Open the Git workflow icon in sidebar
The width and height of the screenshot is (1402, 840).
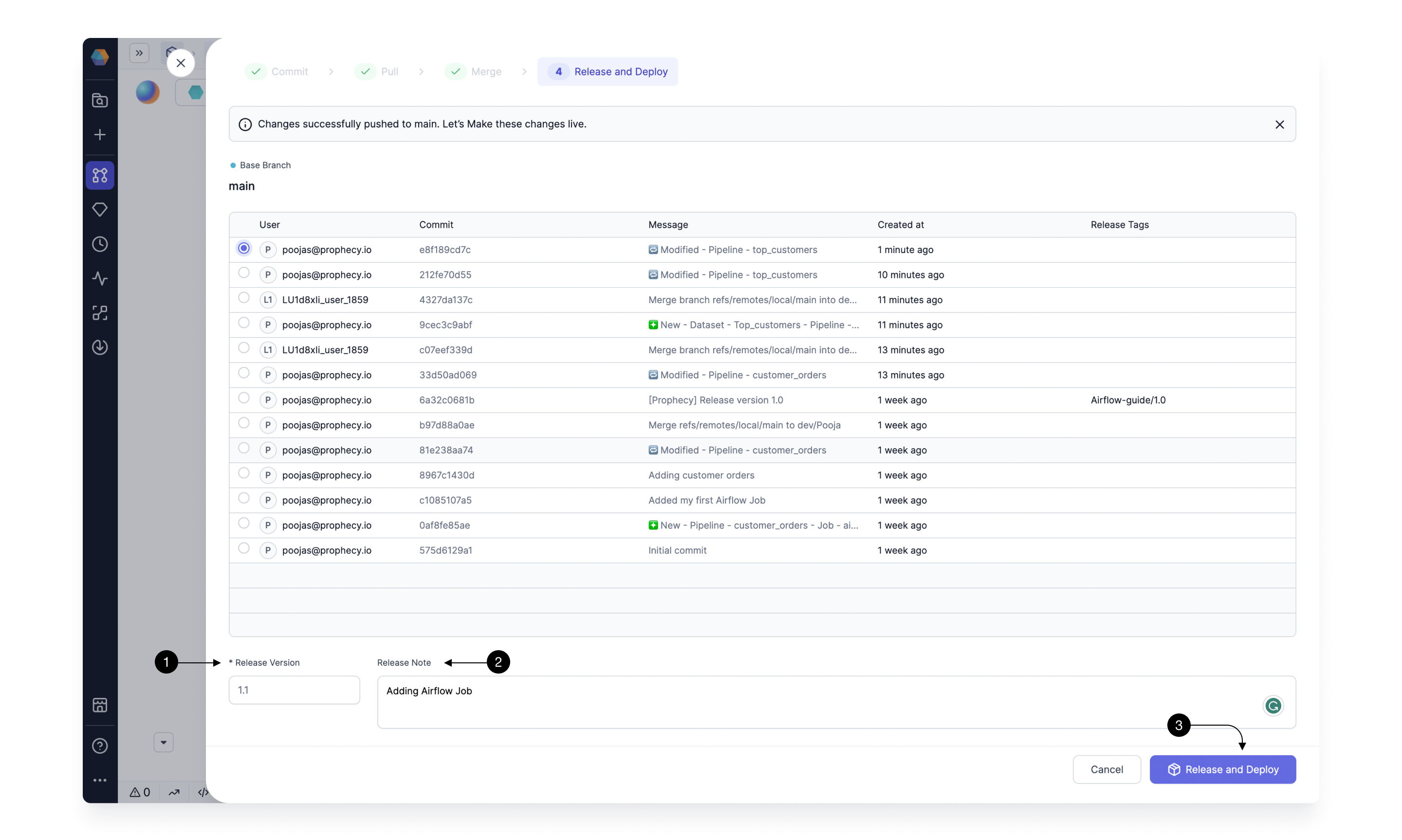click(100, 176)
